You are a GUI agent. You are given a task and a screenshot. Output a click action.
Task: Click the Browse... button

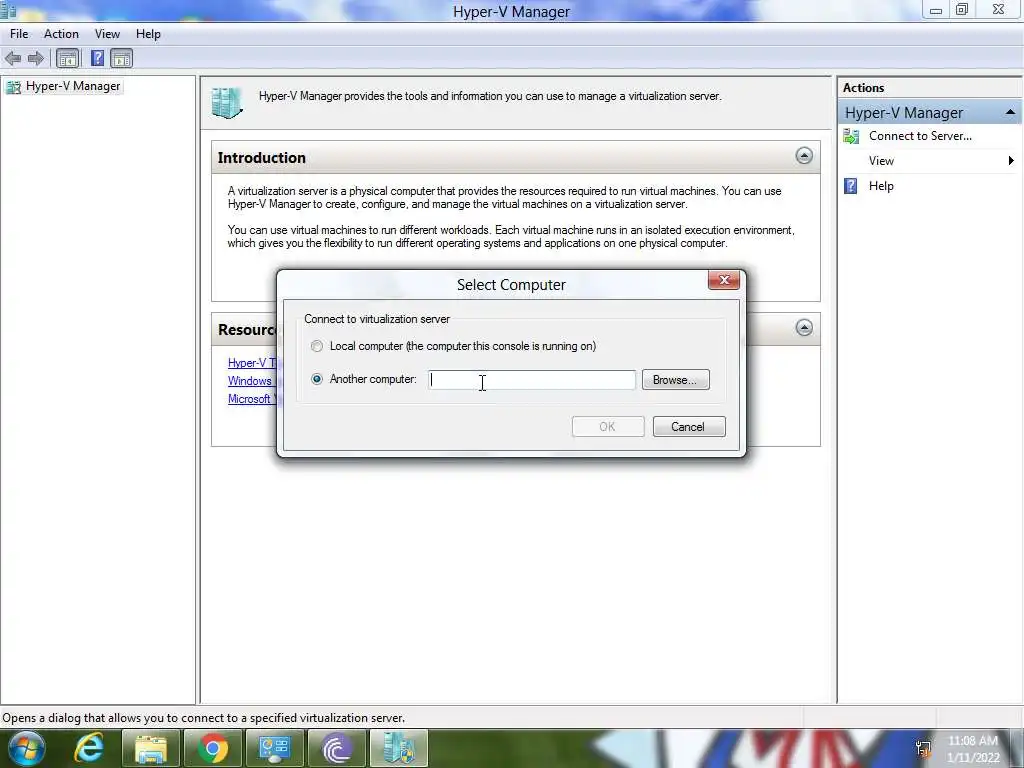[x=675, y=379]
